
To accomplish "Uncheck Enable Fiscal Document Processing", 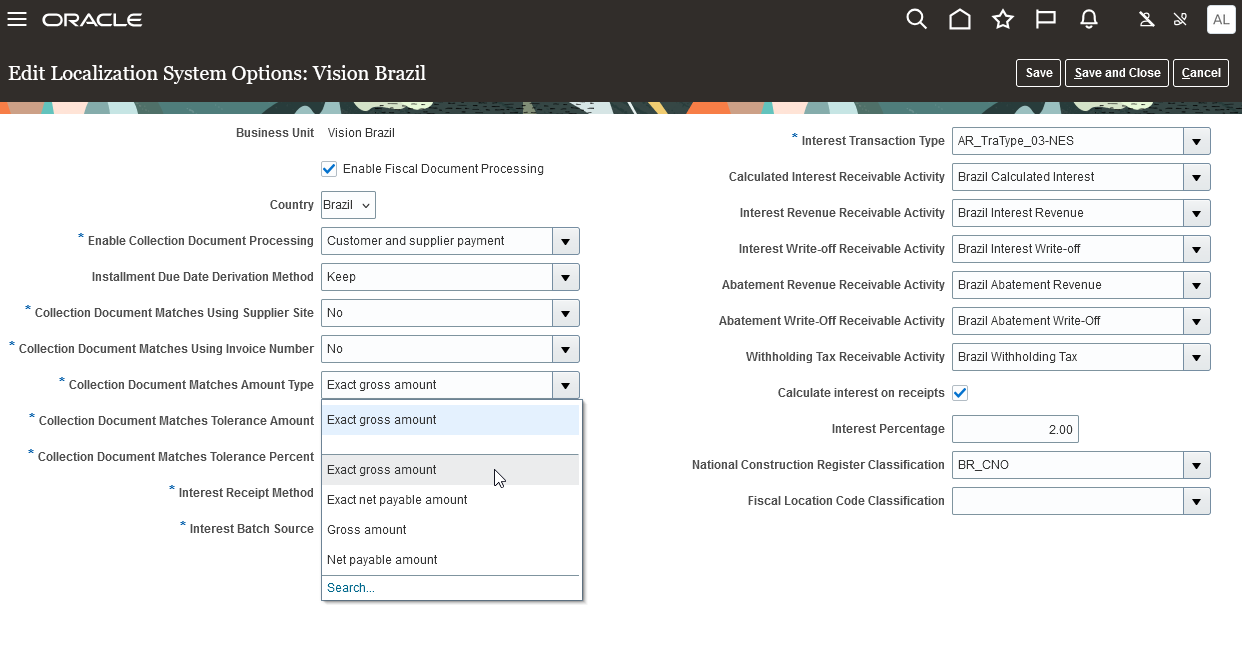I will (x=329, y=169).
